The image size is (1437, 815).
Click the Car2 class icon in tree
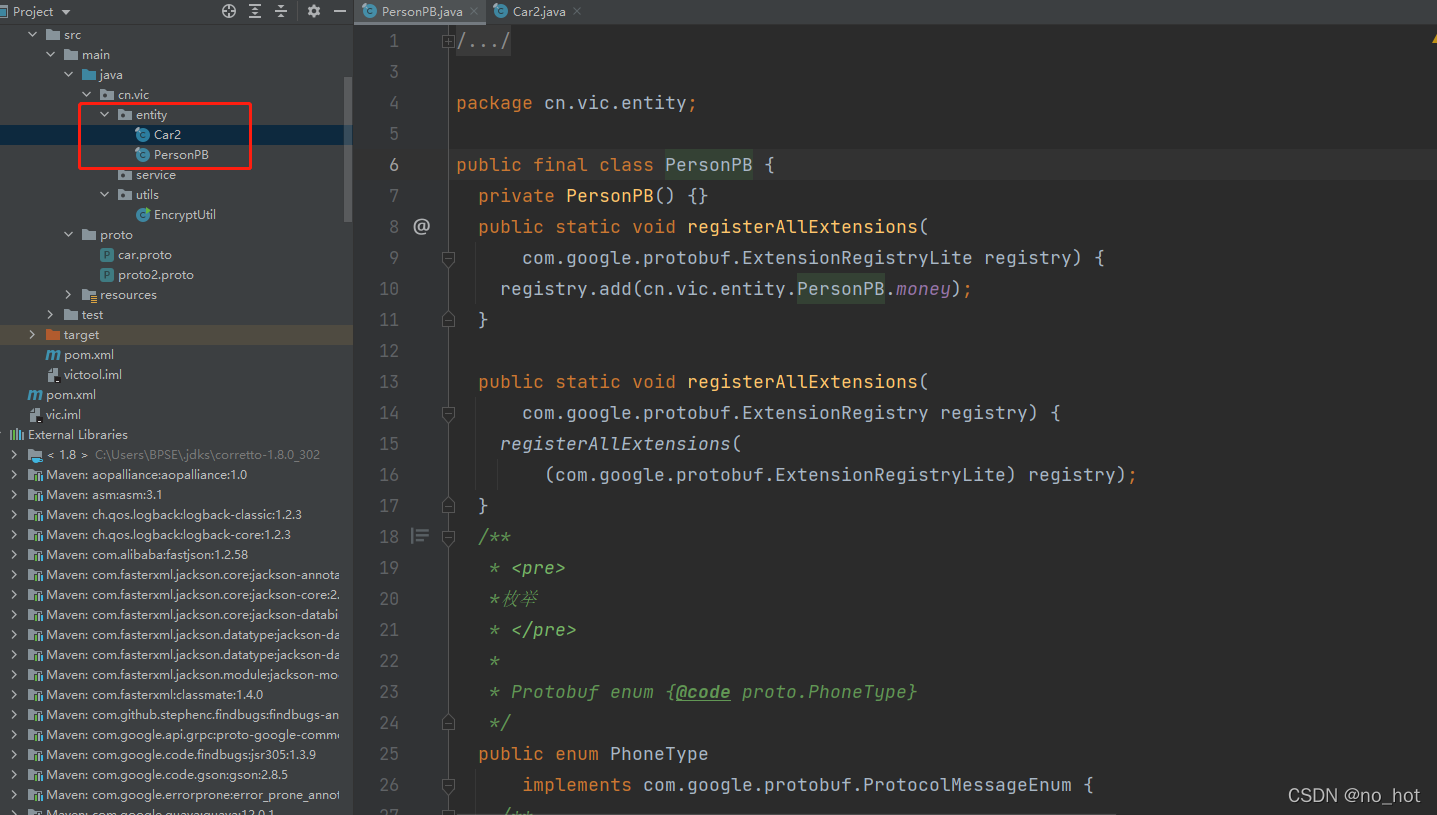pyautogui.click(x=143, y=135)
